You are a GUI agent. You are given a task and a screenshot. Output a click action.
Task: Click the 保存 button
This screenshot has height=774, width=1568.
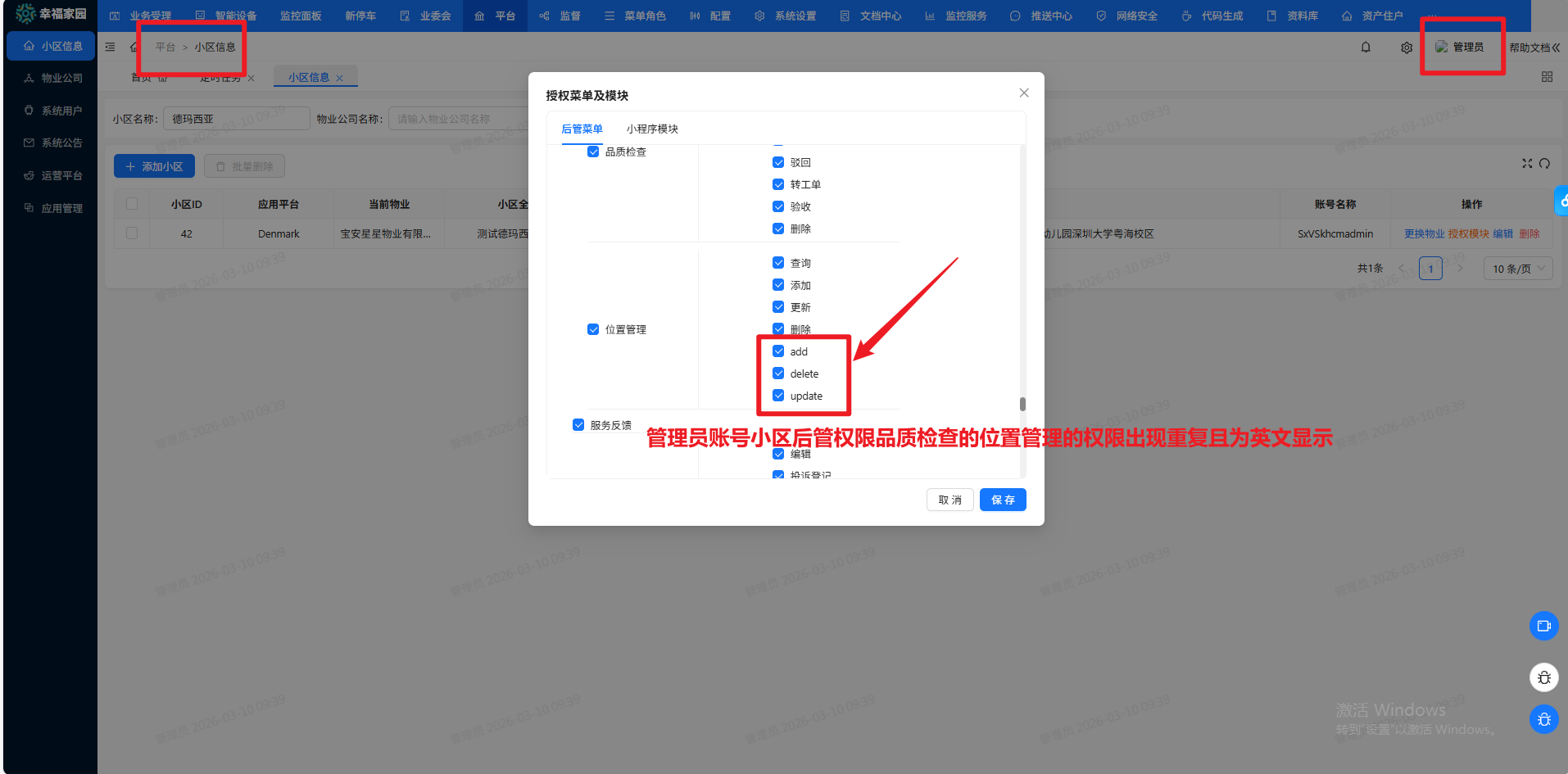[1003, 500]
